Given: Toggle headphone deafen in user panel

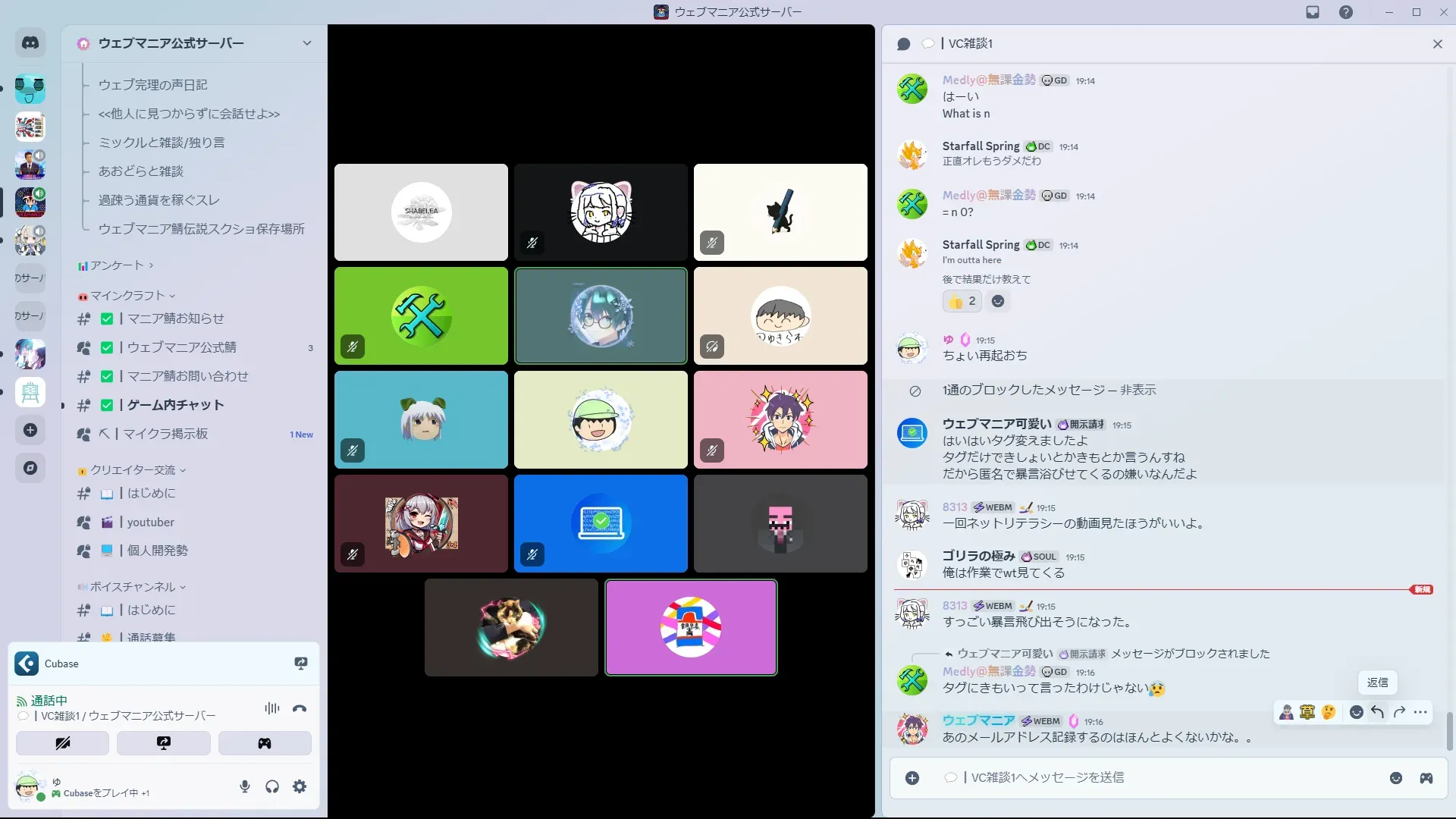Looking at the screenshot, I should [272, 786].
